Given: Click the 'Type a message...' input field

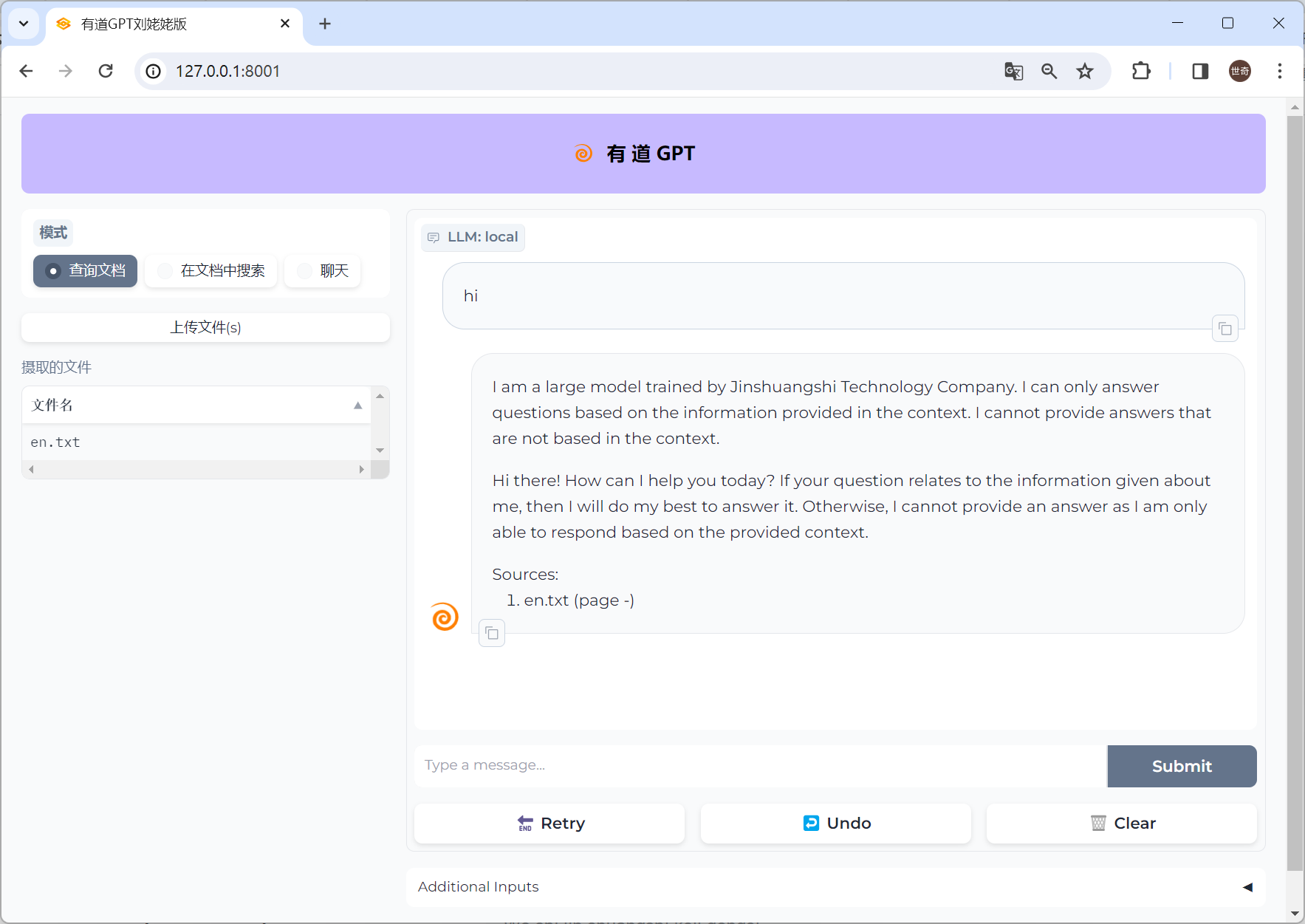Looking at the screenshot, I should click(761, 766).
